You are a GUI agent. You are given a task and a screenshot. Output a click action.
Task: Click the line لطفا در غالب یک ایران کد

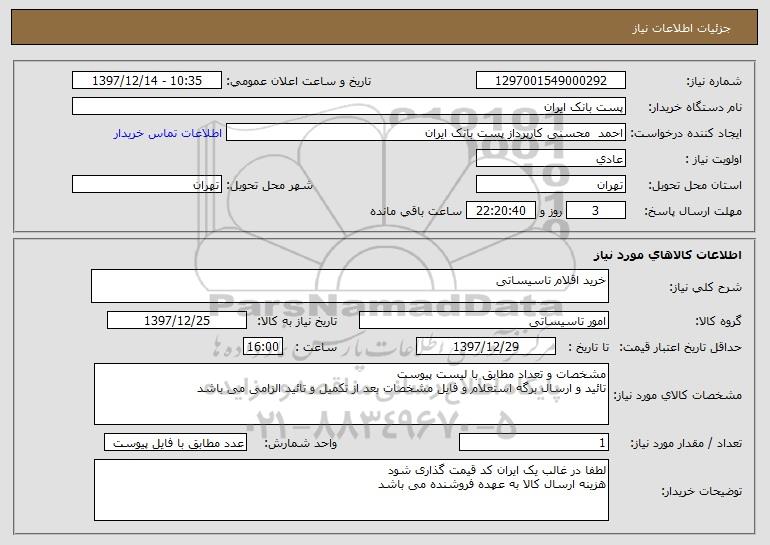tap(497, 470)
